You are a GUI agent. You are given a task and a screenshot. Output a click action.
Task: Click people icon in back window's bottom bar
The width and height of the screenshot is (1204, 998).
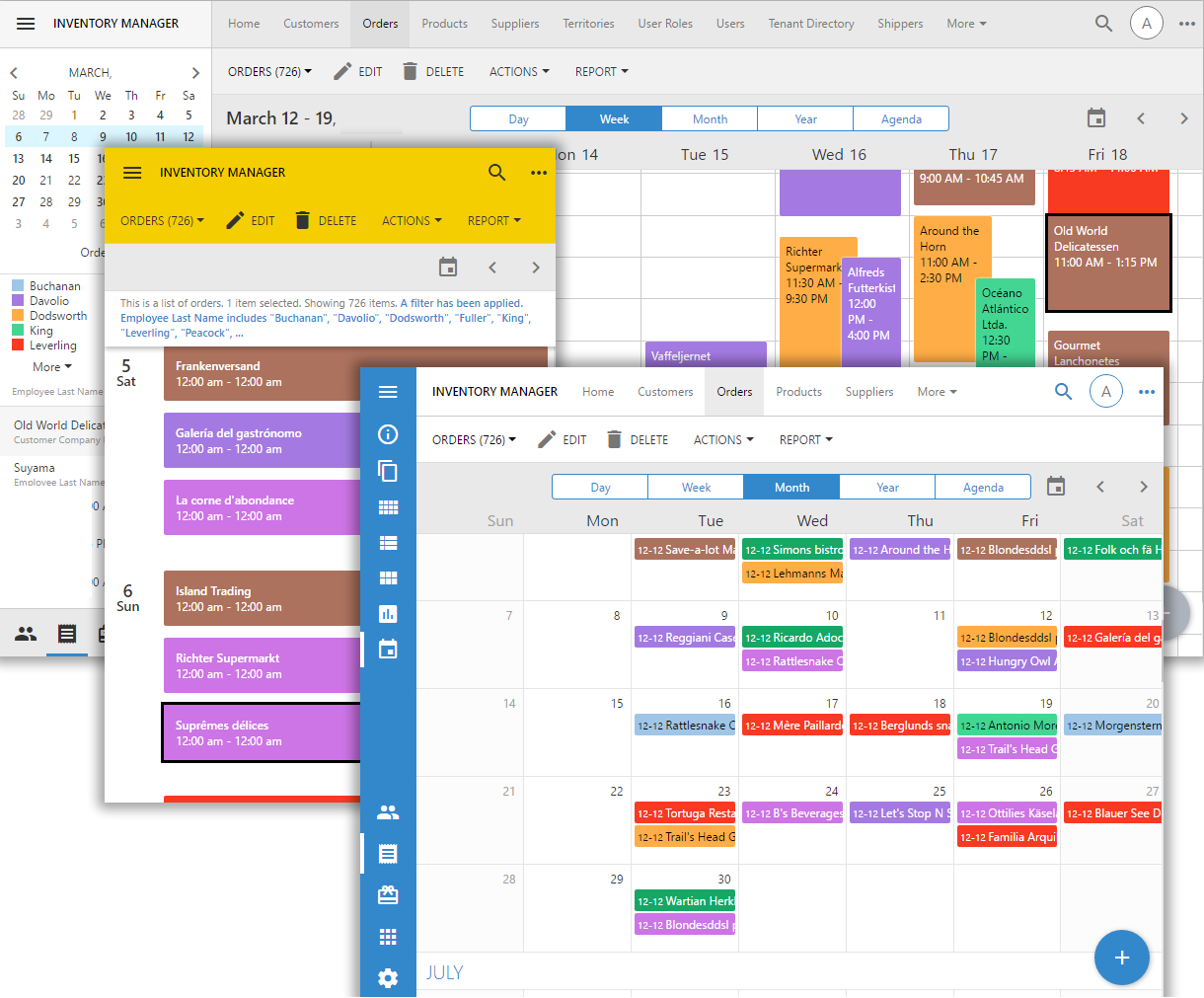[26, 634]
